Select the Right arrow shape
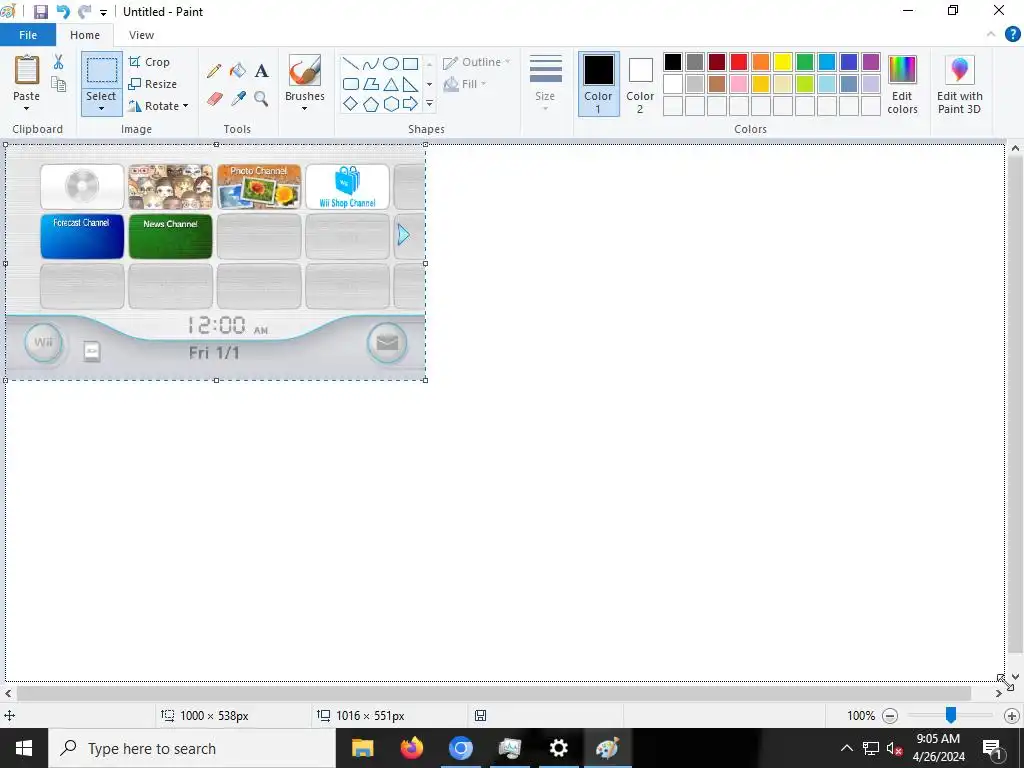The height and width of the screenshot is (768, 1024). [x=410, y=104]
